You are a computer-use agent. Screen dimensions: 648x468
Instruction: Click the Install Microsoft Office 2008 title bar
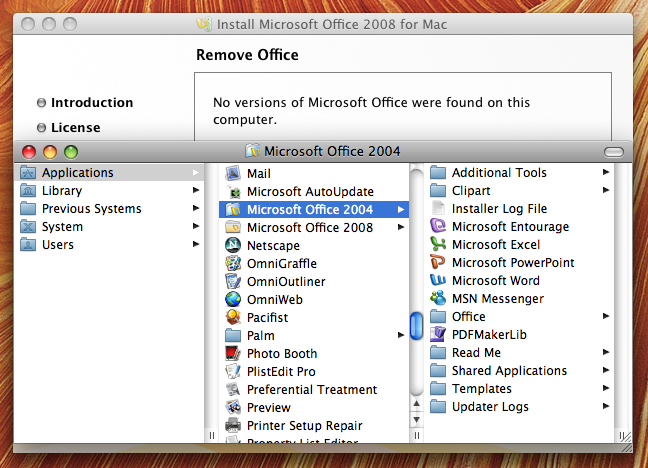(323, 24)
